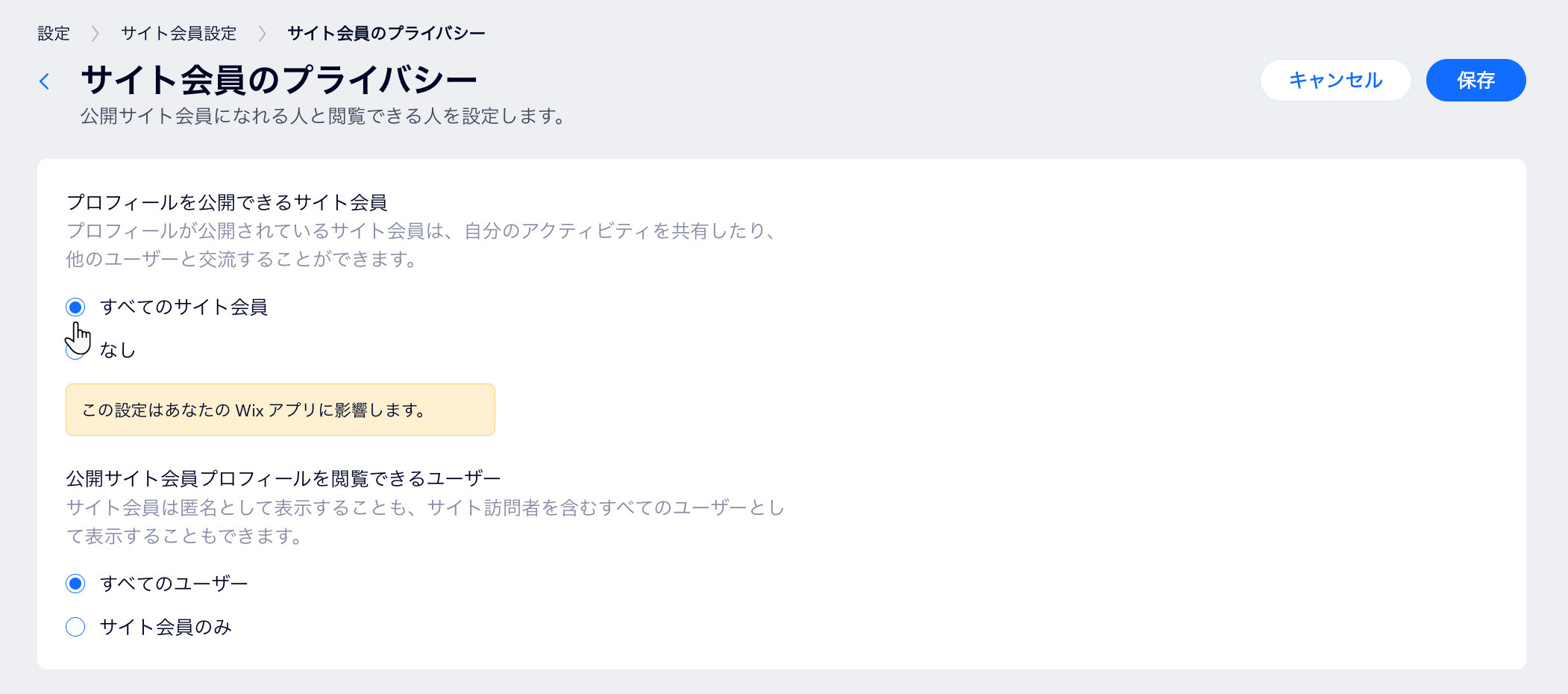
Task: Navigate to 設定 via breadcrumb link
Action: click(x=51, y=34)
